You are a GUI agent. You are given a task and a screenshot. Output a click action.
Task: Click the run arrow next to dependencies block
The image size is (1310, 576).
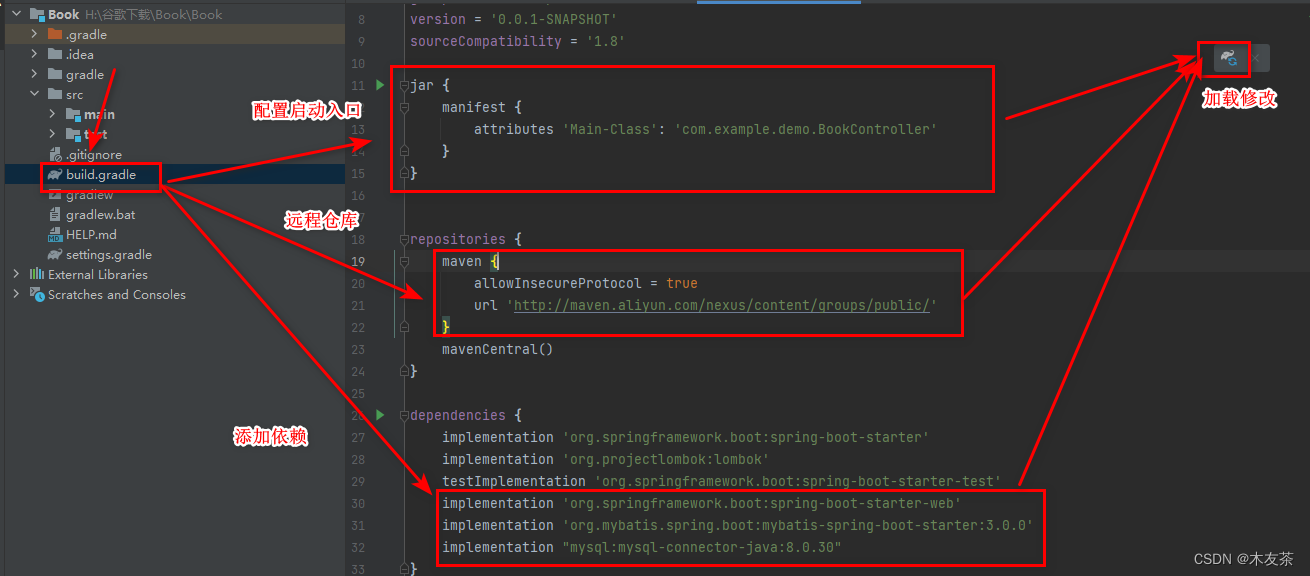coord(380,415)
